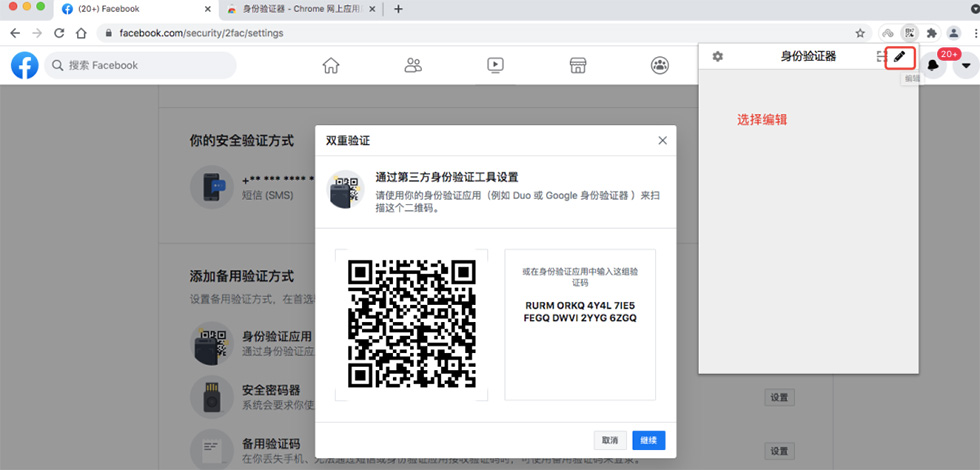The image size is (980, 470).
Task: Close the 双重验证 dialog
Action: pos(662,141)
